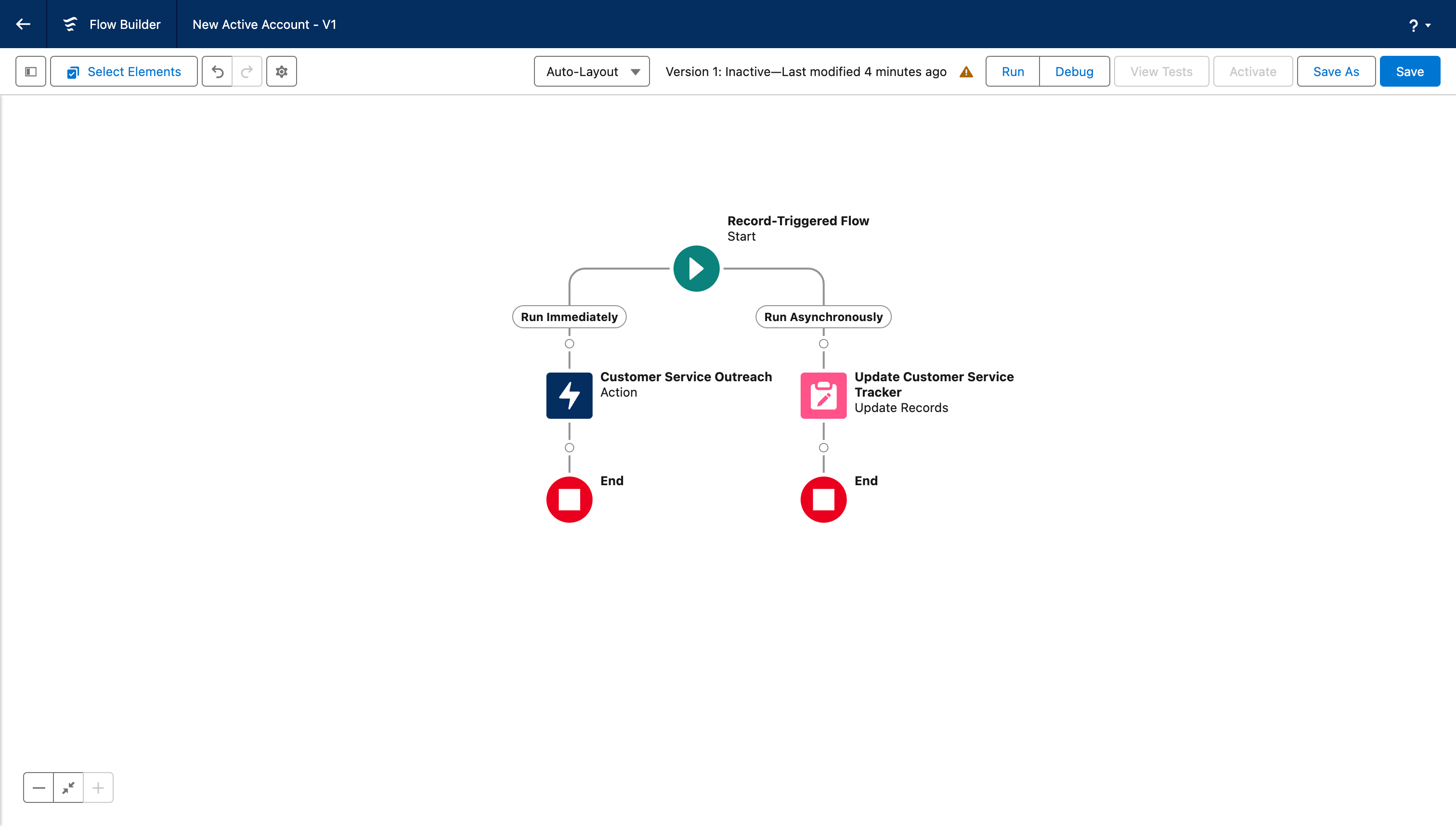Click the back arrow icon
Image resolution: width=1456 pixels, height=826 pixels.
pyautogui.click(x=23, y=25)
